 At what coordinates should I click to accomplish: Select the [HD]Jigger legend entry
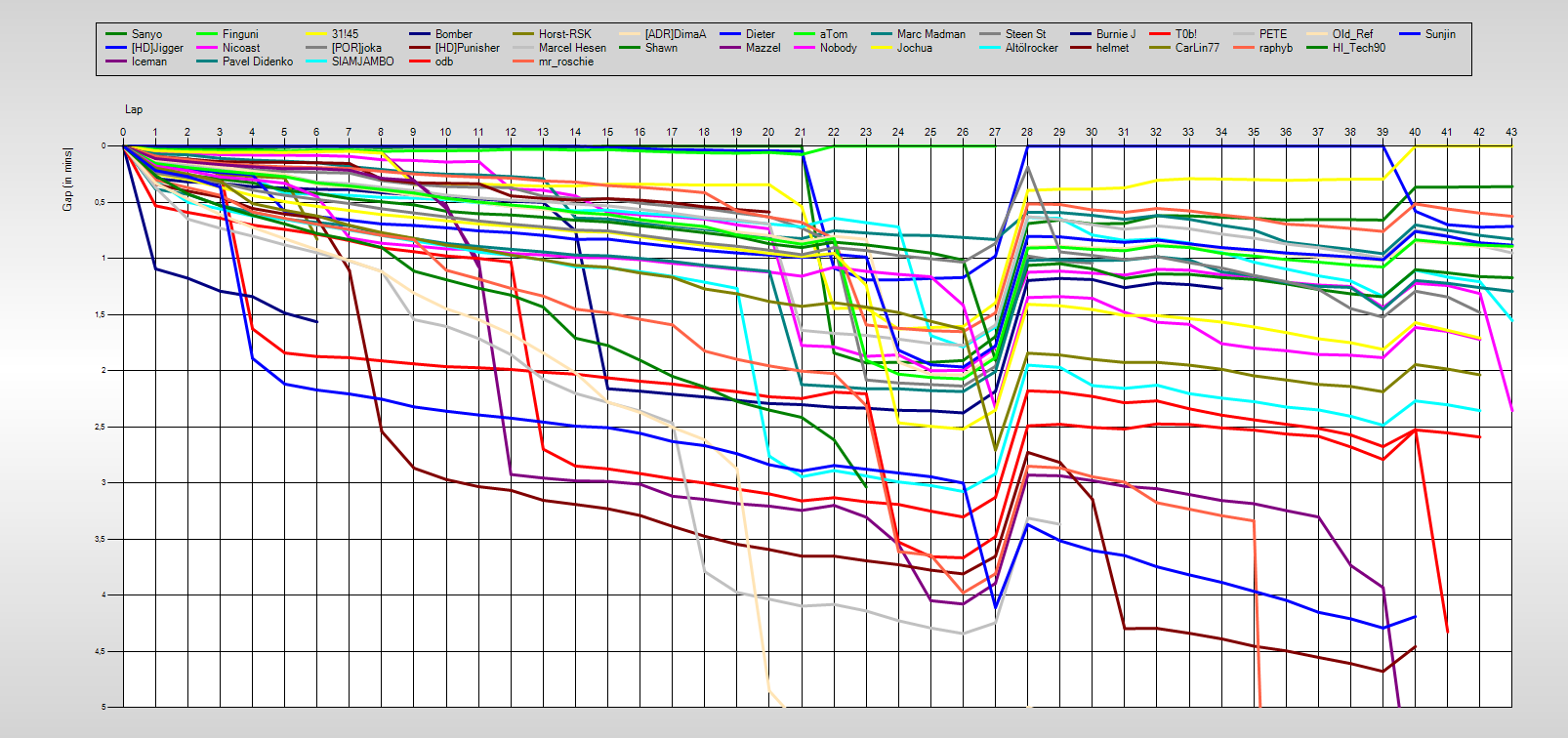coord(156,48)
